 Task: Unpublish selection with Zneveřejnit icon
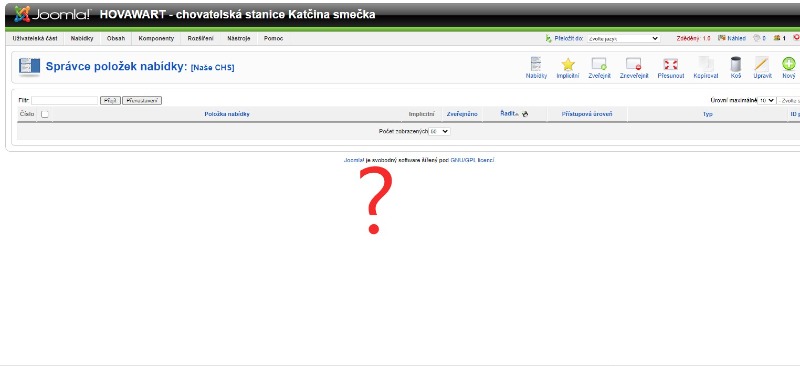pos(634,68)
